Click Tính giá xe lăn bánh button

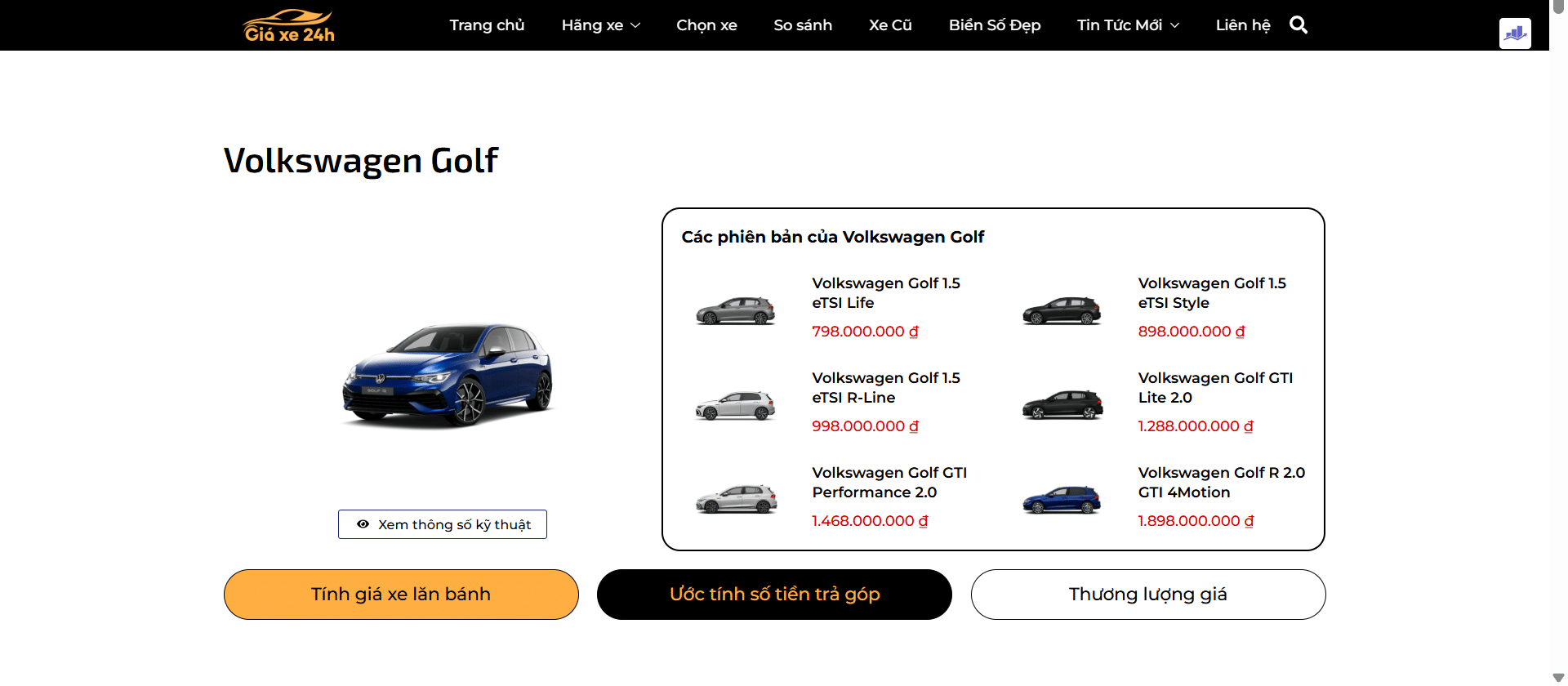pyautogui.click(x=401, y=595)
